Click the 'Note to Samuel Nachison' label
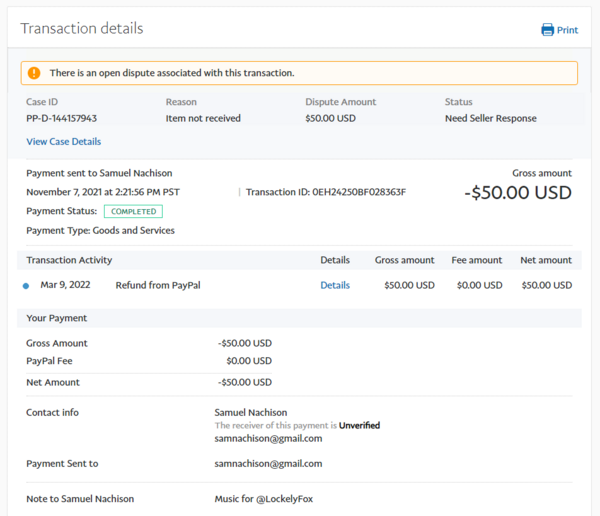The width and height of the screenshot is (600, 516). click(80, 499)
